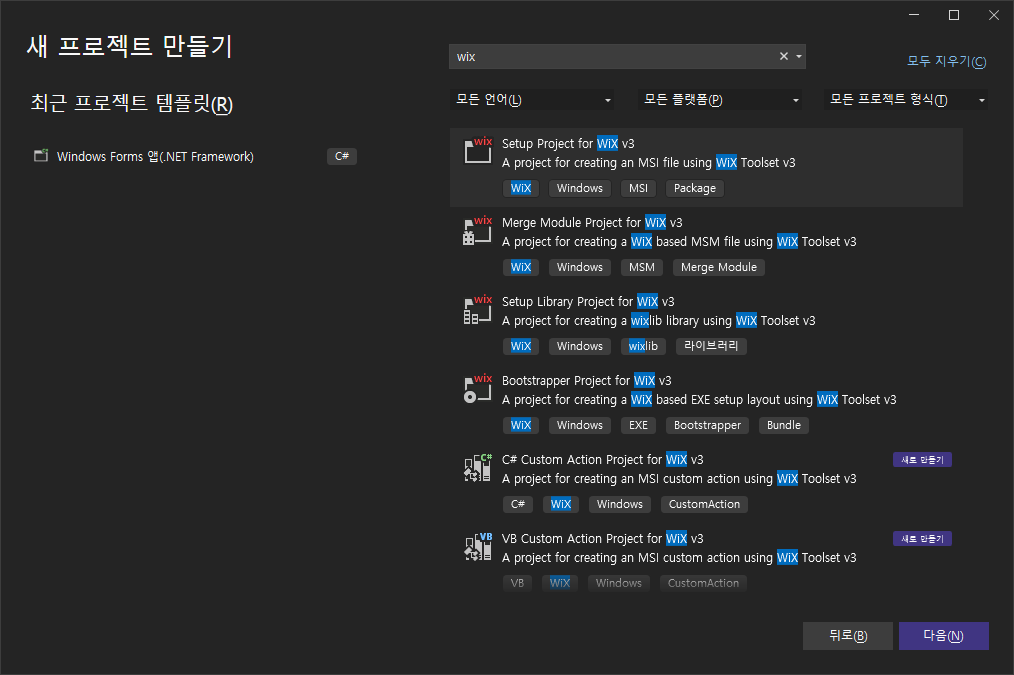The image size is (1014, 675).
Task: Close the new project dialog window
Action: click(994, 15)
